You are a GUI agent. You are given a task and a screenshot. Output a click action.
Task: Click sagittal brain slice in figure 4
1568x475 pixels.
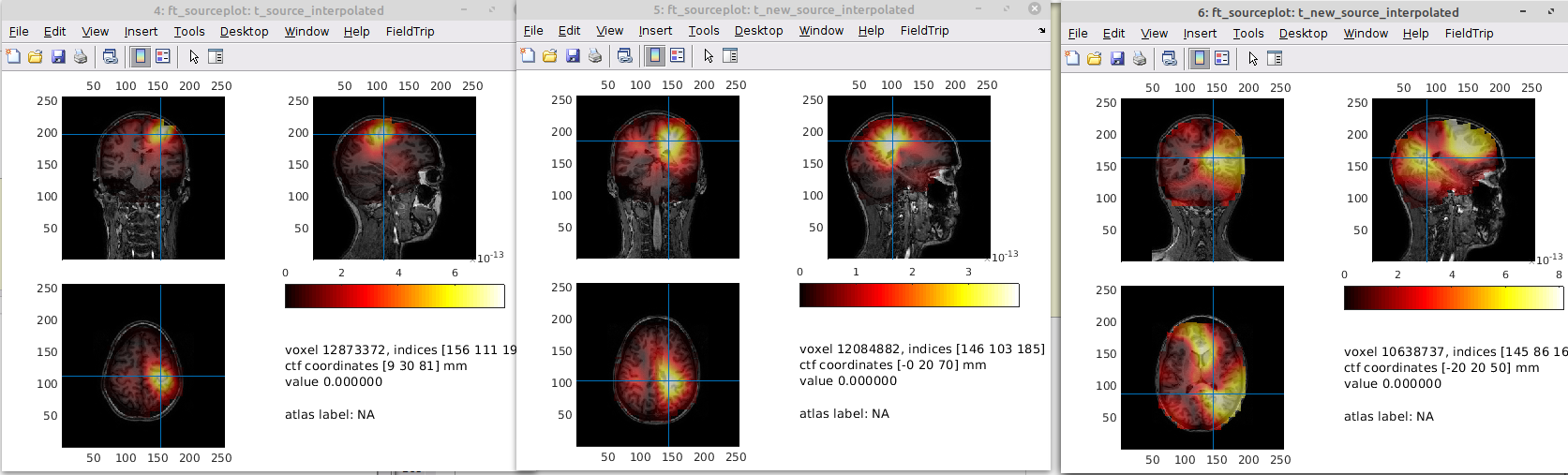tap(395, 178)
